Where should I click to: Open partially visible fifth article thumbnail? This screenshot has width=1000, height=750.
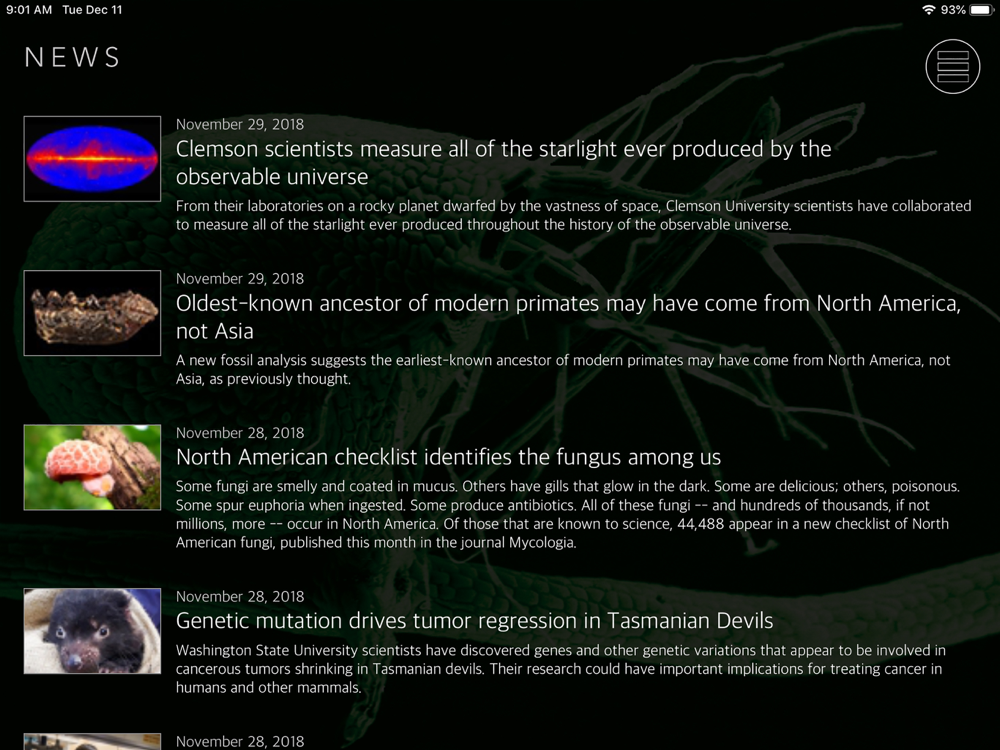[92, 742]
